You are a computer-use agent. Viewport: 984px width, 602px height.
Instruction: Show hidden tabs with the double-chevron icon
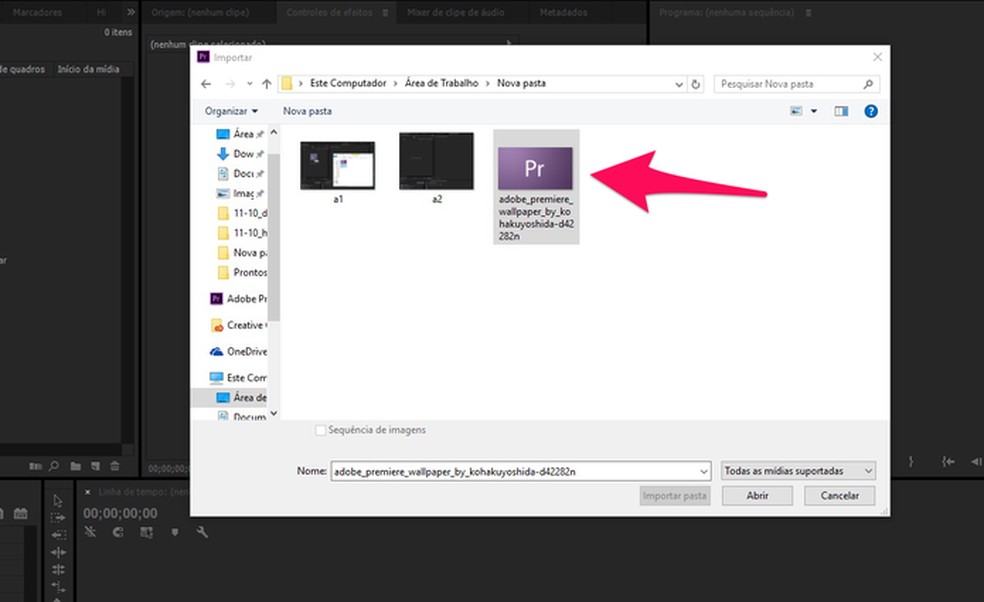click(x=131, y=12)
